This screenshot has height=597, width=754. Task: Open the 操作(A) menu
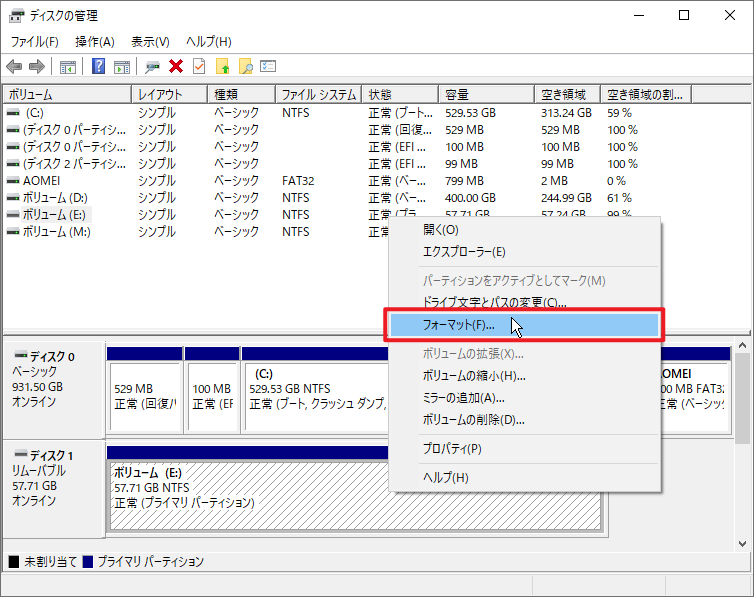[x=95, y=41]
